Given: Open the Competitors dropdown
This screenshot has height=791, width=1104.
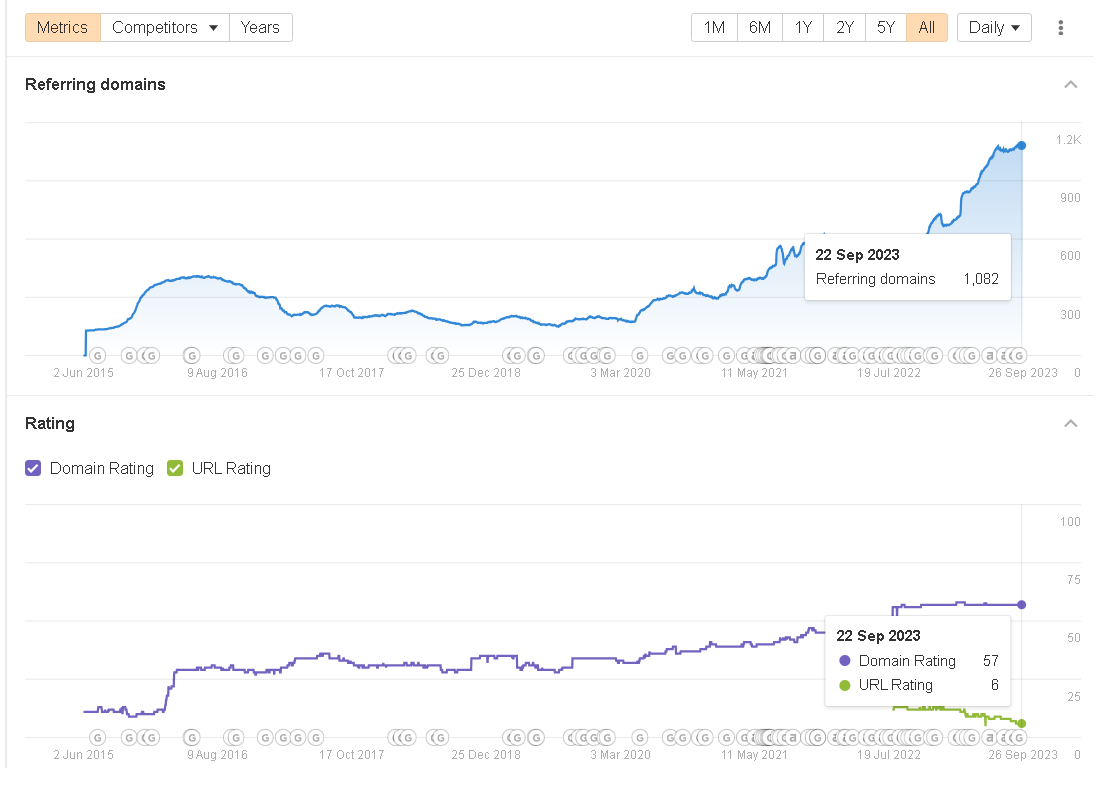Looking at the screenshot, I should (165, 28).
